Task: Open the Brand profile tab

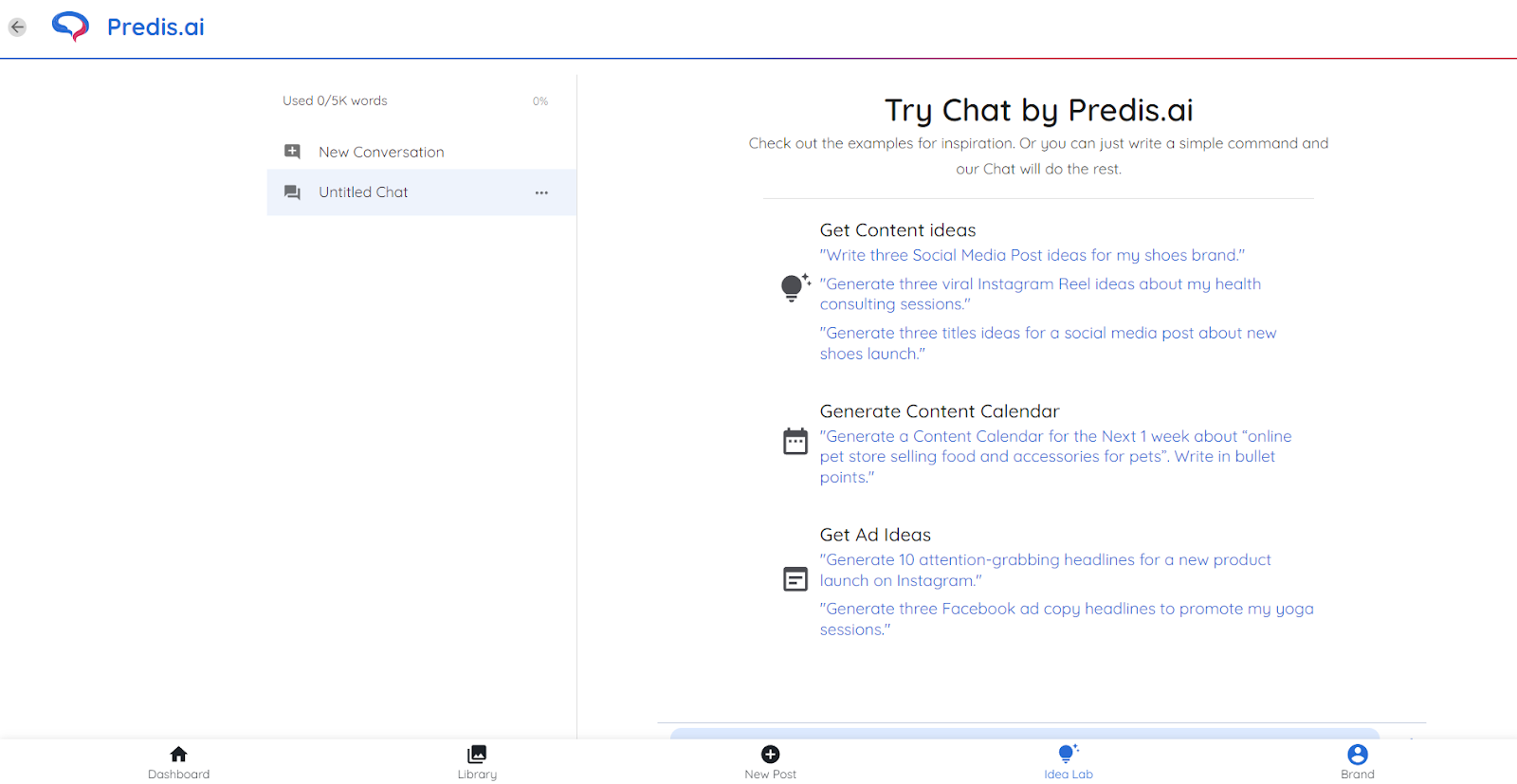Action: (x=1358, y=761)
